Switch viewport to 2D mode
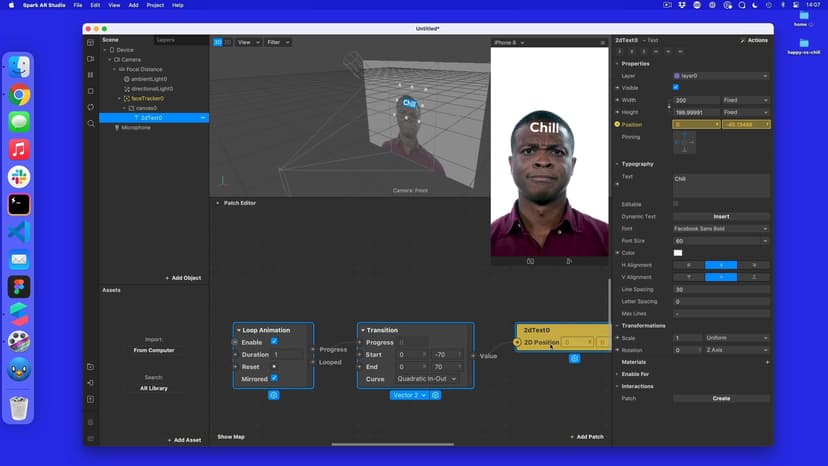This screenshot has width=828, height=466. (x=228, y=42)
